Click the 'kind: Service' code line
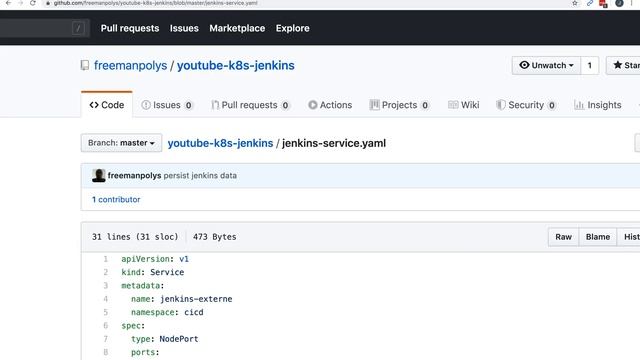 point(153,272)
